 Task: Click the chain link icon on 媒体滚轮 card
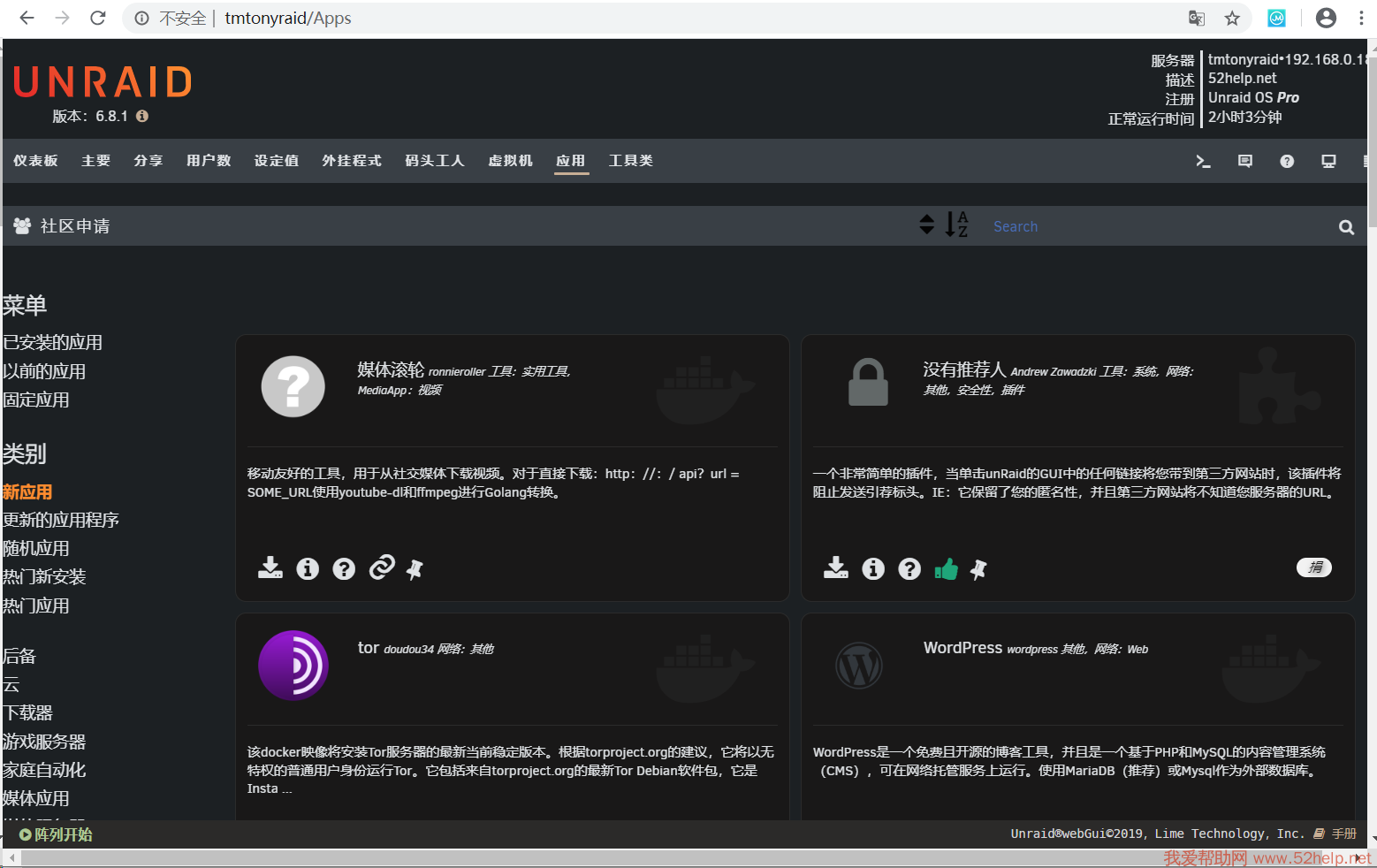tap(382, 567)
